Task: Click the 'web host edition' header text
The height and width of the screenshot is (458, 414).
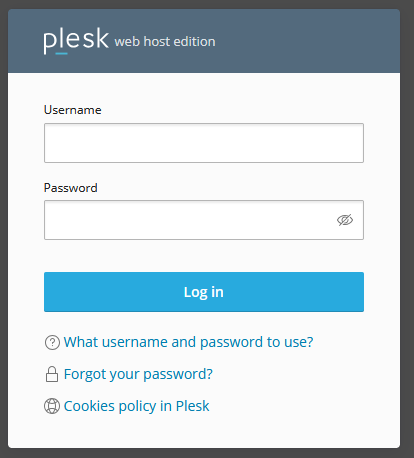Action: 165,42
